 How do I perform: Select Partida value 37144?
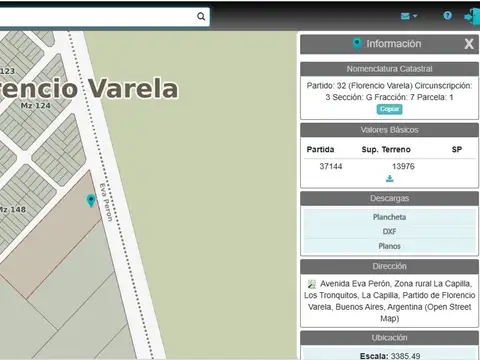331,166
